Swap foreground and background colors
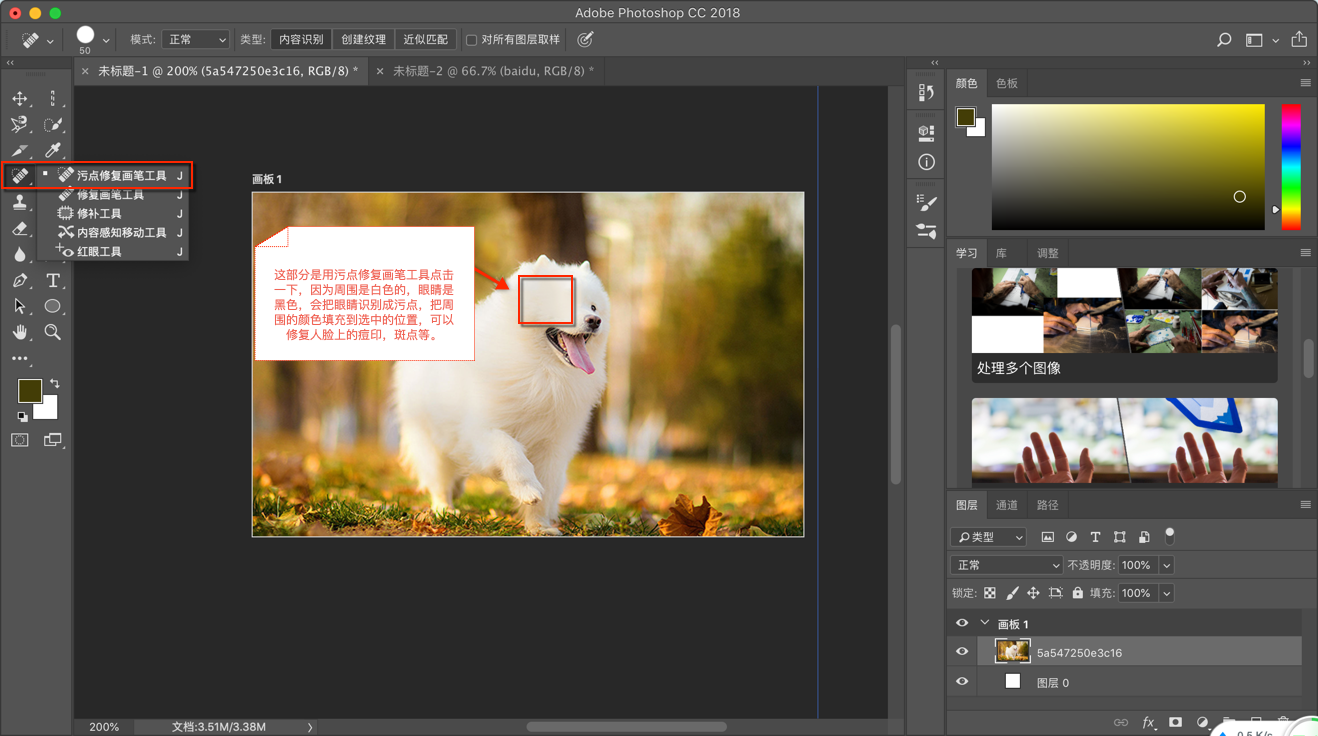Screen dimensions: 1318x736 click(55, 383)
